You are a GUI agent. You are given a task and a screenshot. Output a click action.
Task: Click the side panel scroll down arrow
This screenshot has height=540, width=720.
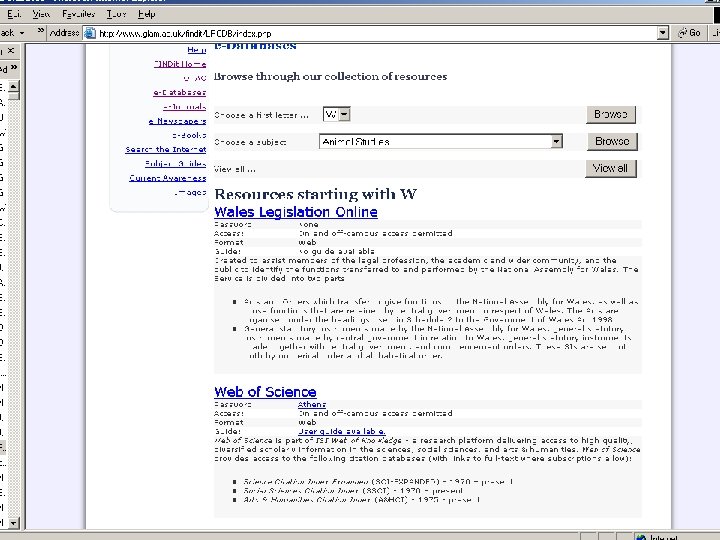[x=14, y=523]
